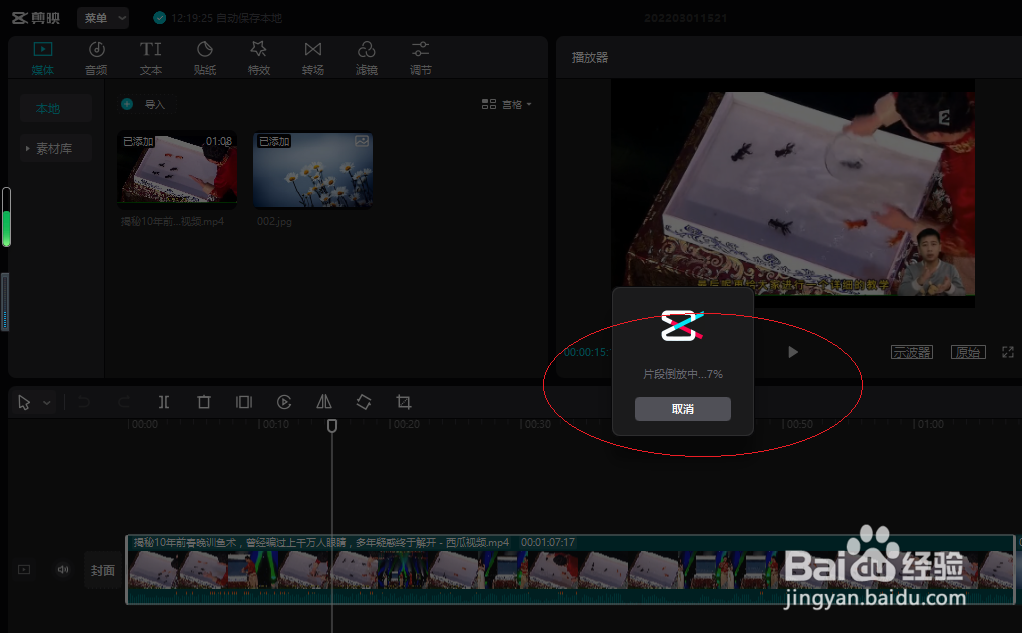The width and height of the screenshot is (1022, 633).
Task: Click the 播放器 player panel title
Action: tap(590, 57)
